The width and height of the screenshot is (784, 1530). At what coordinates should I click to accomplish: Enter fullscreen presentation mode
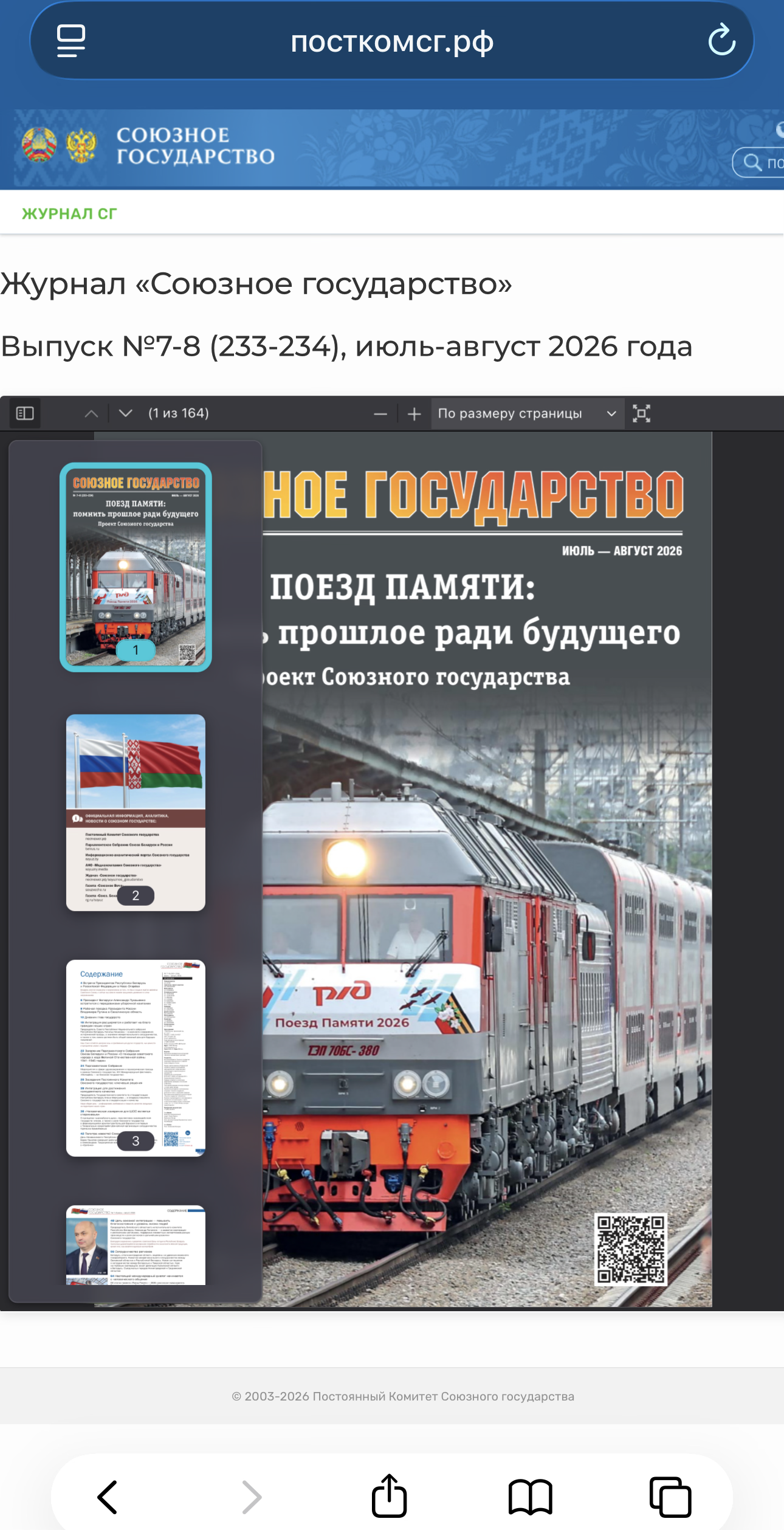tap(642, 413)
